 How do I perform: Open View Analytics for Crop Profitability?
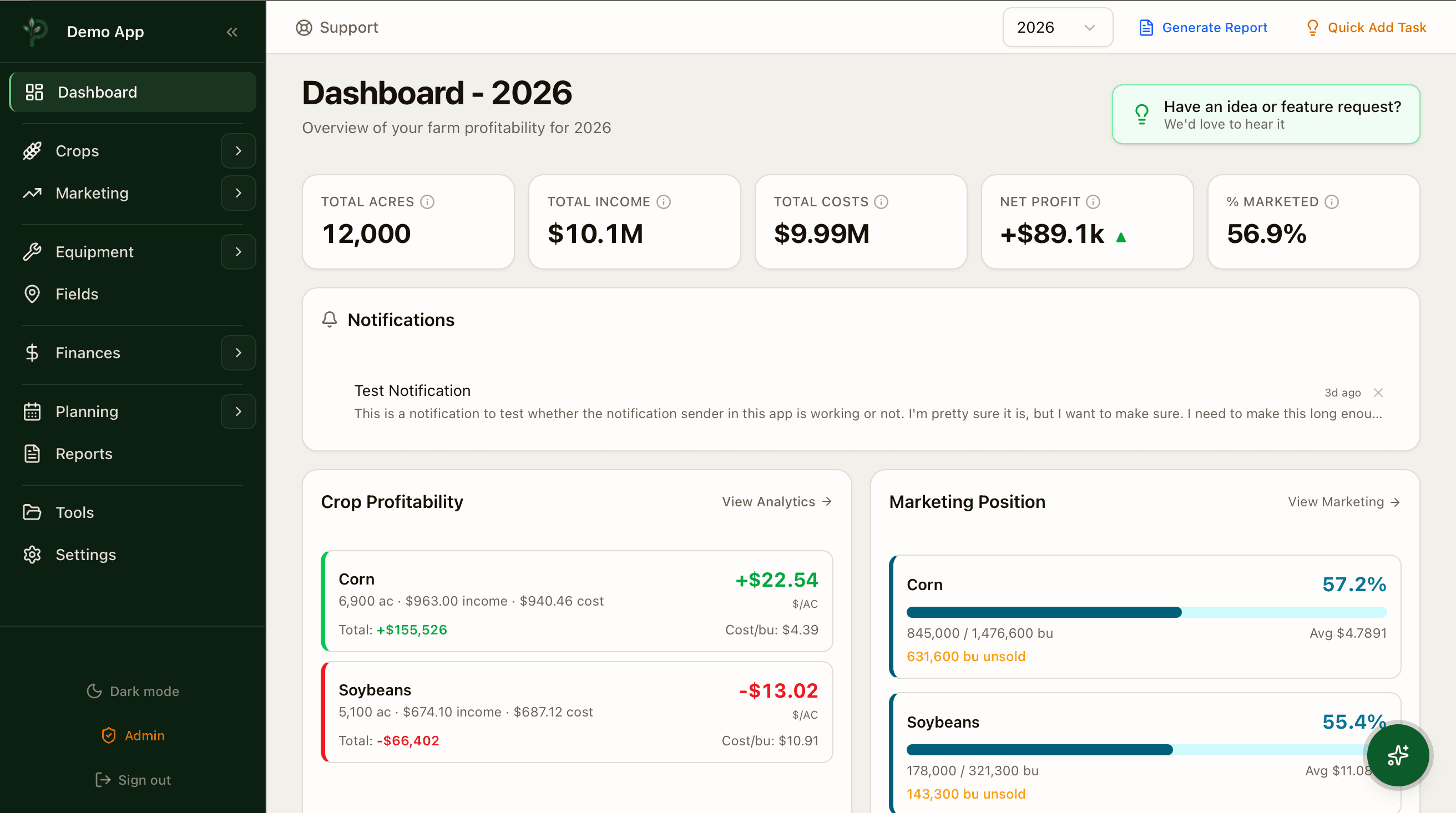click(776, 501)
